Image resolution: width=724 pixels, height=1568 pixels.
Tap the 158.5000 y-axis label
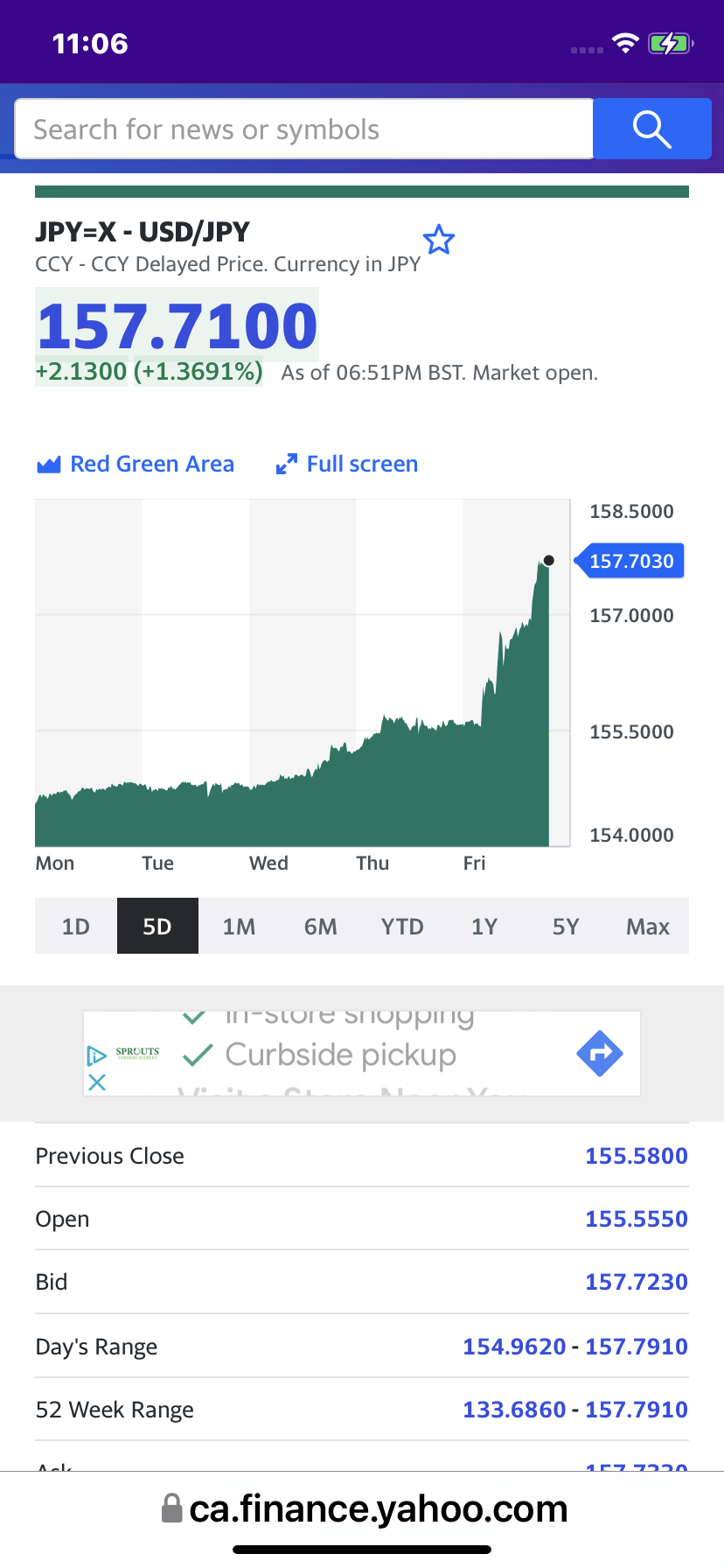631,512
